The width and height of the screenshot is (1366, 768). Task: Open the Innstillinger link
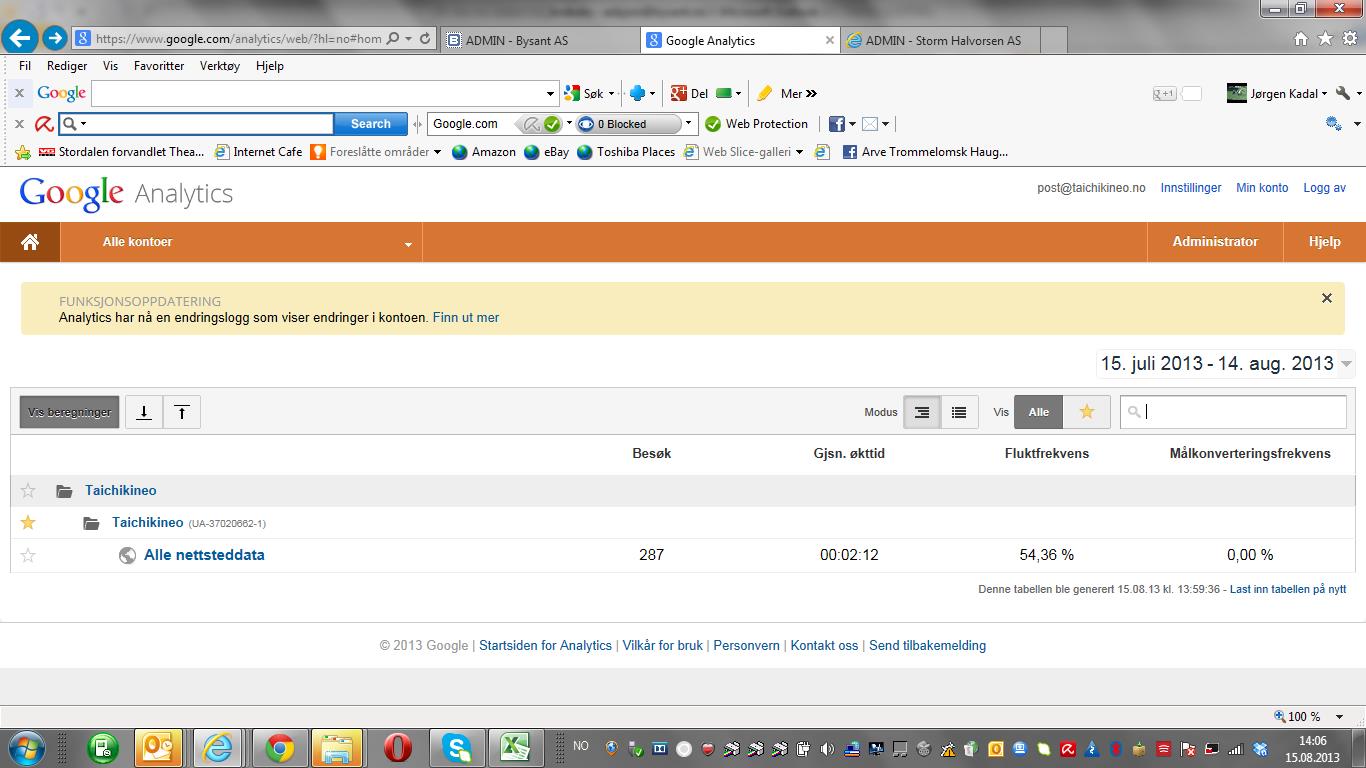click(1191, 188)
